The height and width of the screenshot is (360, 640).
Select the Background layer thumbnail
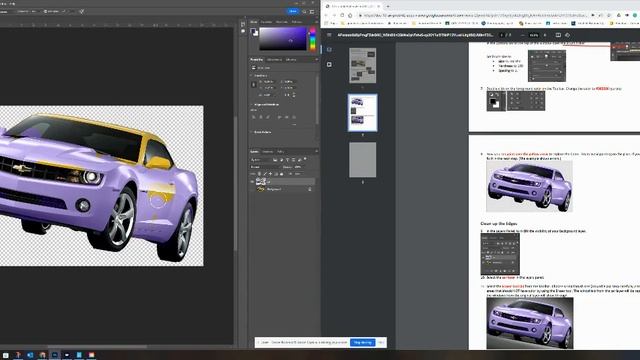(260, 189)
